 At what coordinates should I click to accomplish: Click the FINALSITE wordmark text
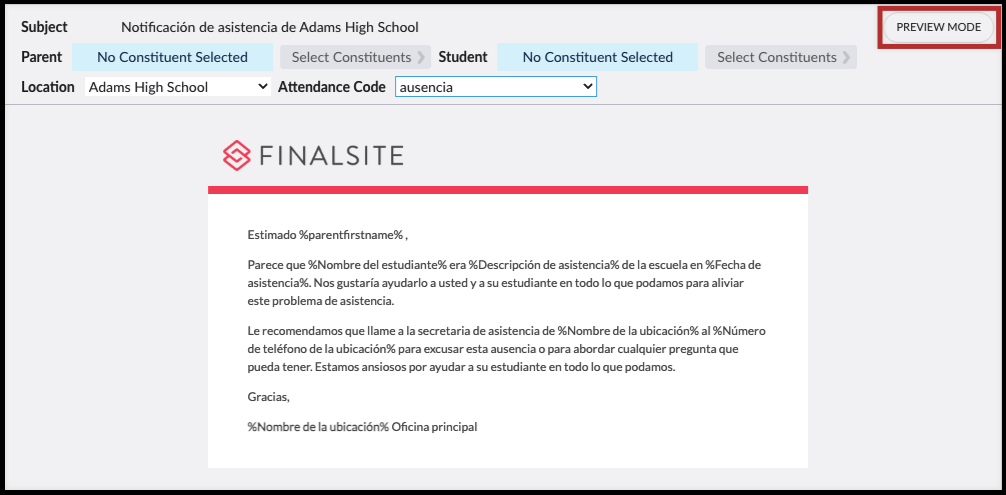point(332,155)
